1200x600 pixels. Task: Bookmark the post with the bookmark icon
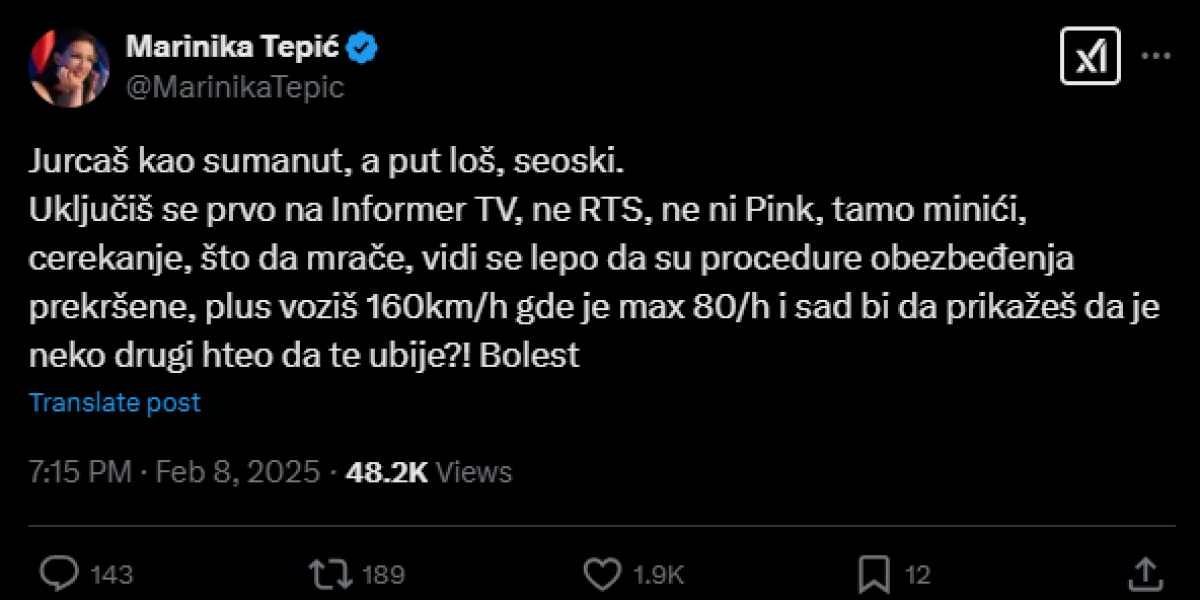tap(873, 574)
